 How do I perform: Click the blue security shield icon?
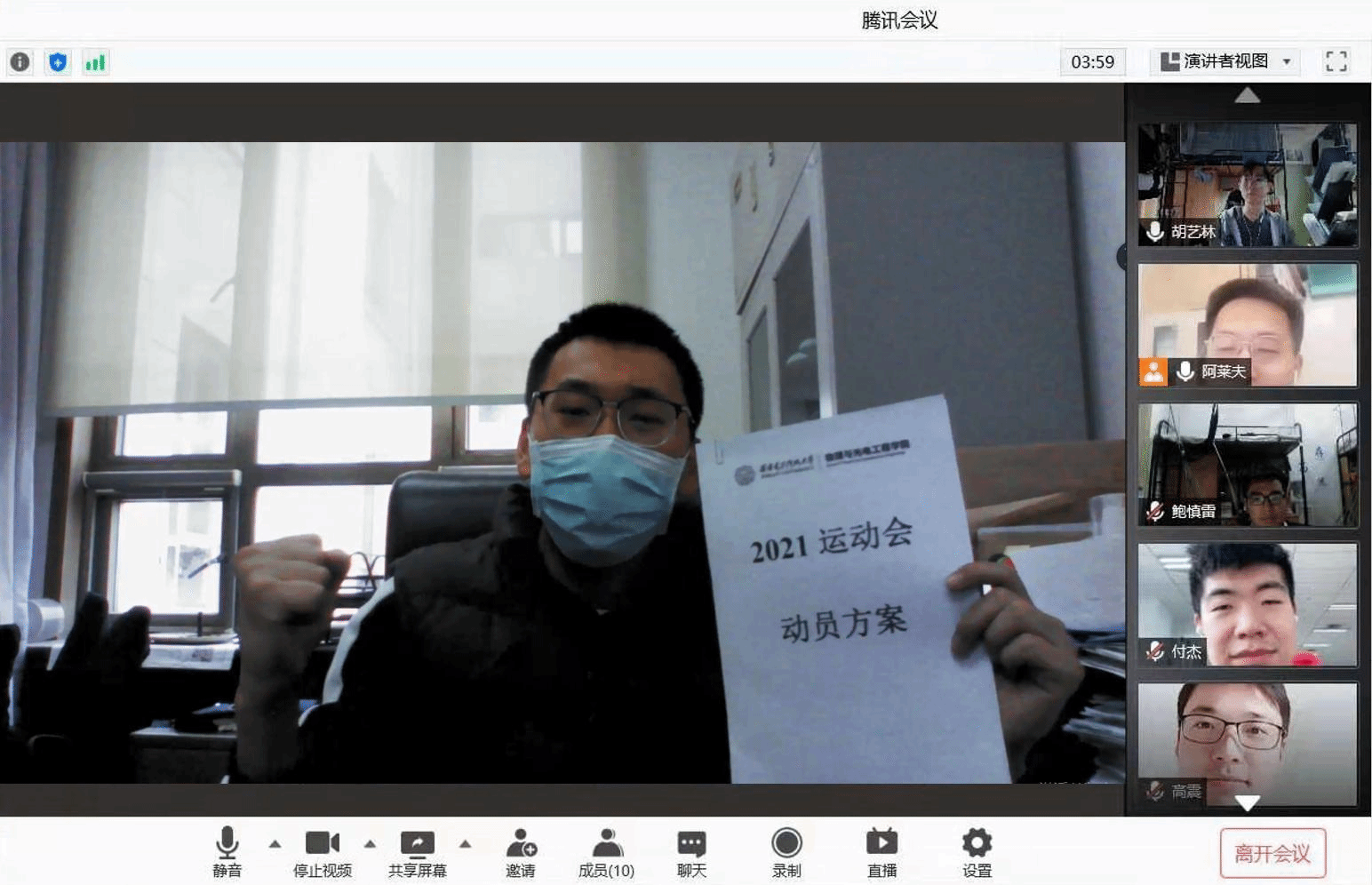tap(58, 62)
